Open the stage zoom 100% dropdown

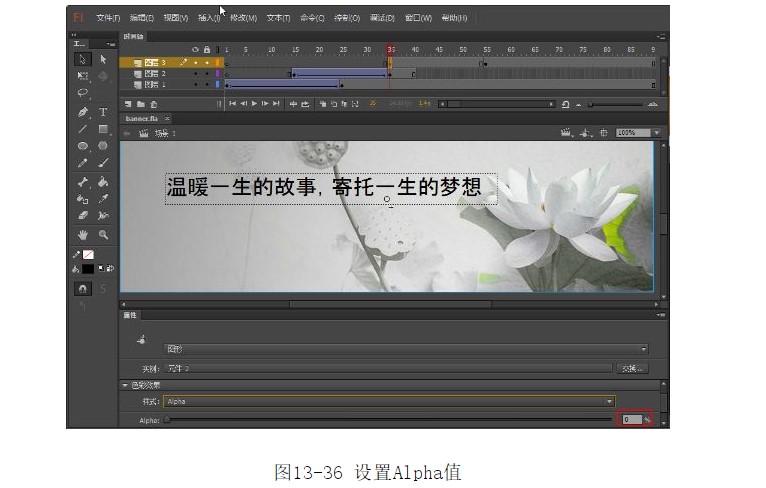(638, 132)
